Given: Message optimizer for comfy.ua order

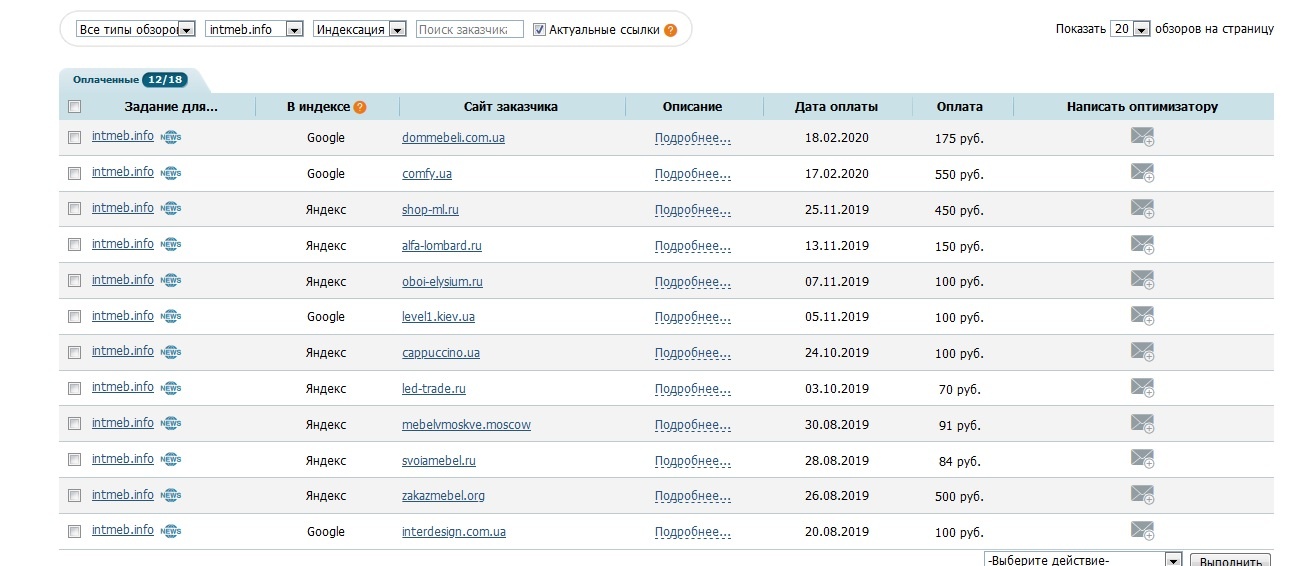Looking at the screenshot, I should [x=1142, y=174].
